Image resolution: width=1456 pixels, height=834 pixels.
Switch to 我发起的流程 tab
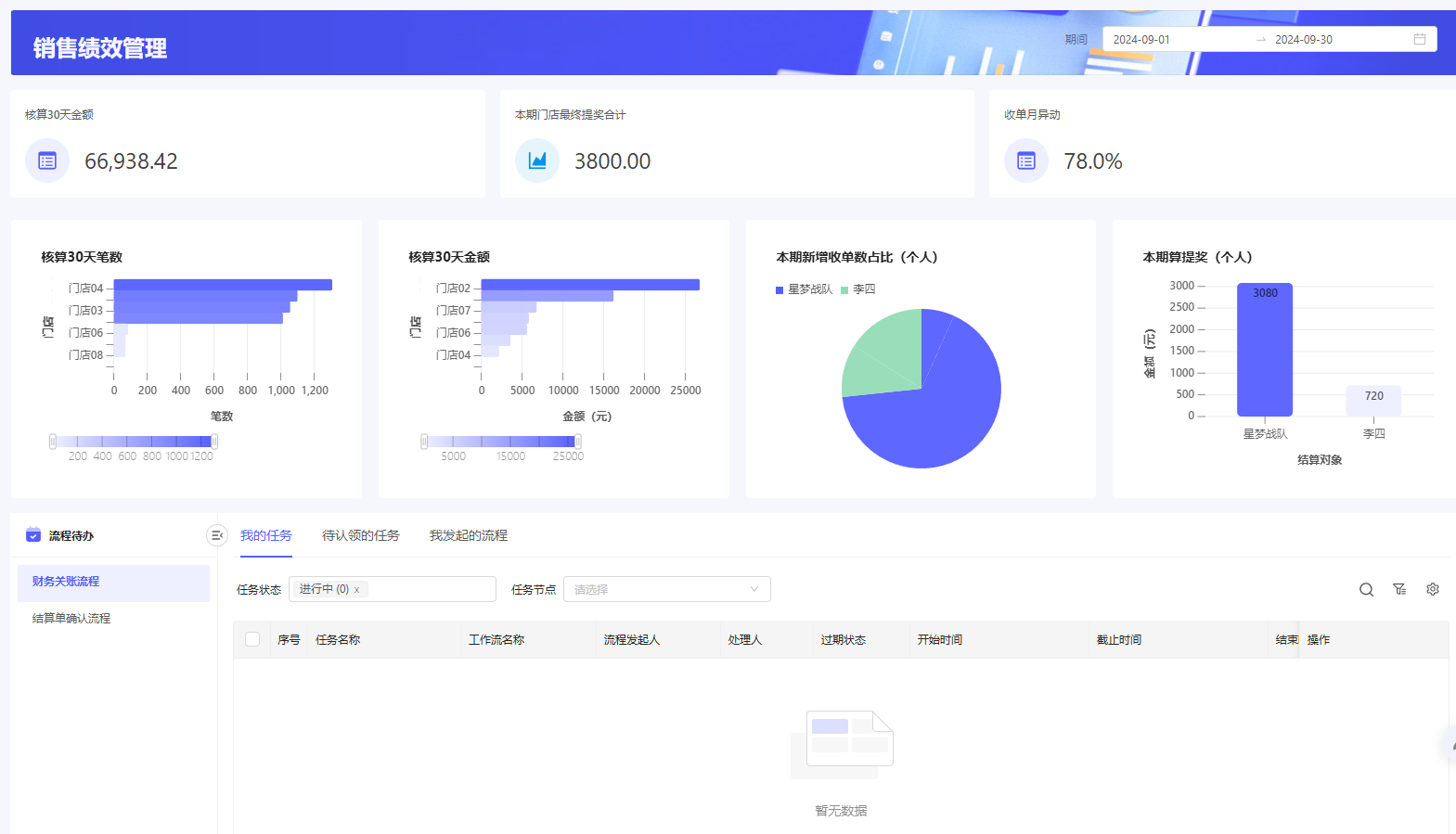pos(468,535)
